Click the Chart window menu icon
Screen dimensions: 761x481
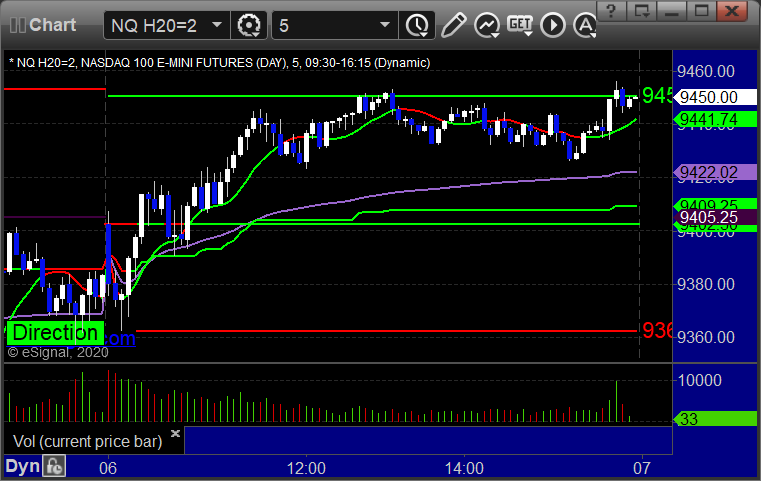[x=17, y=25]
